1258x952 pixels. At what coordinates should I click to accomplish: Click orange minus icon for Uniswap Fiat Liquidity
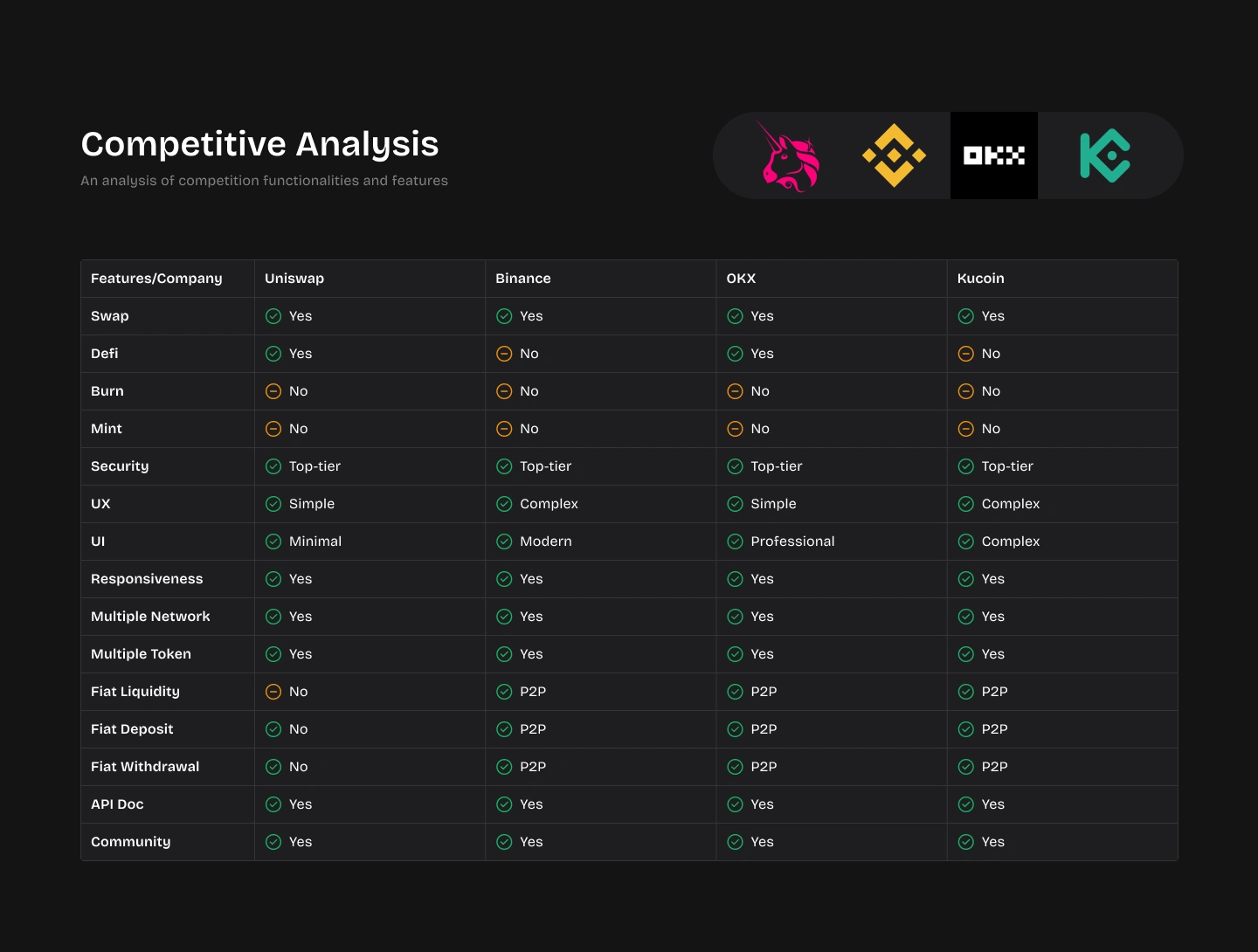point(273,692)
